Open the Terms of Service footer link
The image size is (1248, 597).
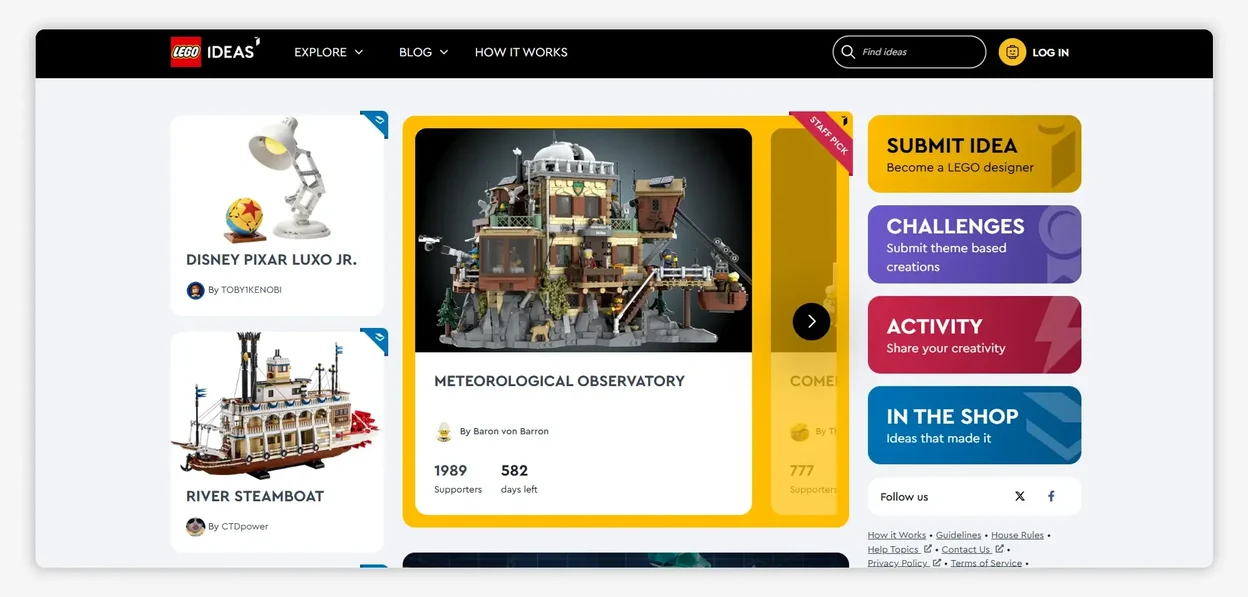pyautogui.click(x=986, y=563)
